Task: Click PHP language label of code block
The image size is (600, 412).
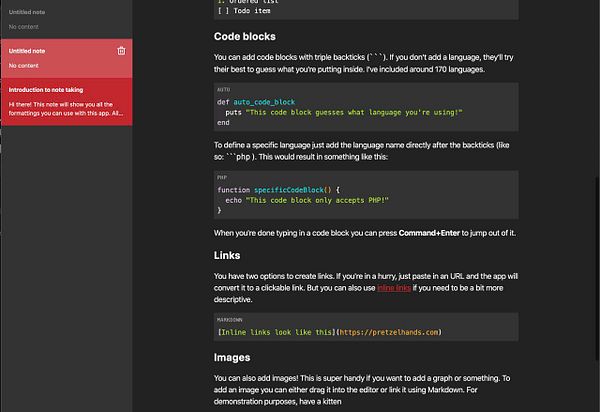Action: 222,178
